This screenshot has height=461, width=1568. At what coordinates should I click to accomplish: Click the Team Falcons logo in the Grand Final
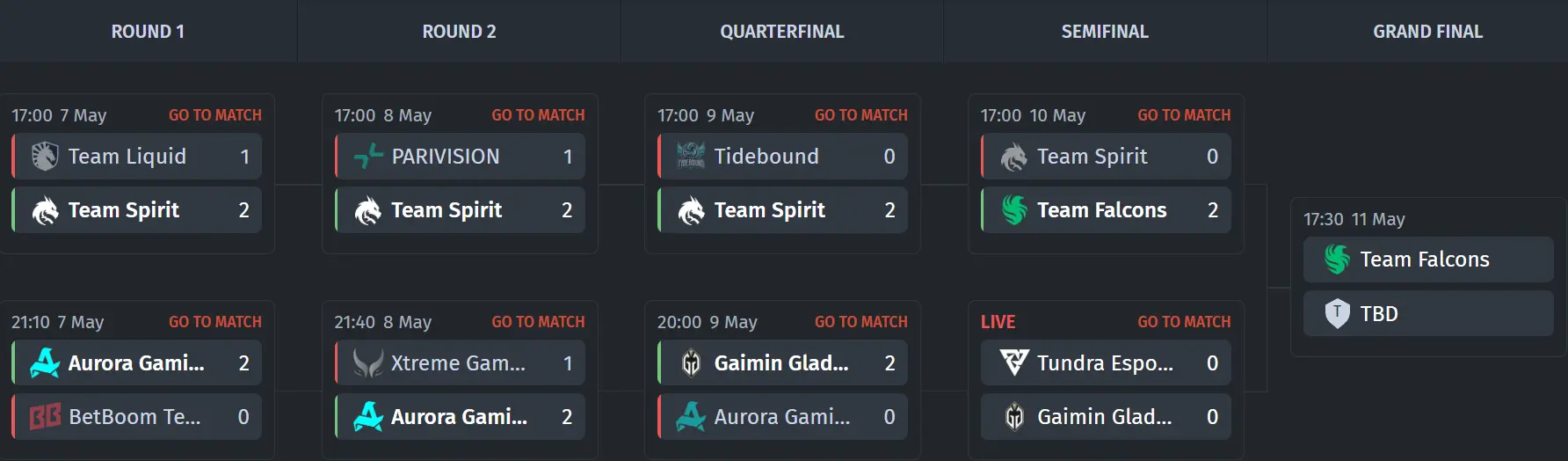click(1337, 260)
